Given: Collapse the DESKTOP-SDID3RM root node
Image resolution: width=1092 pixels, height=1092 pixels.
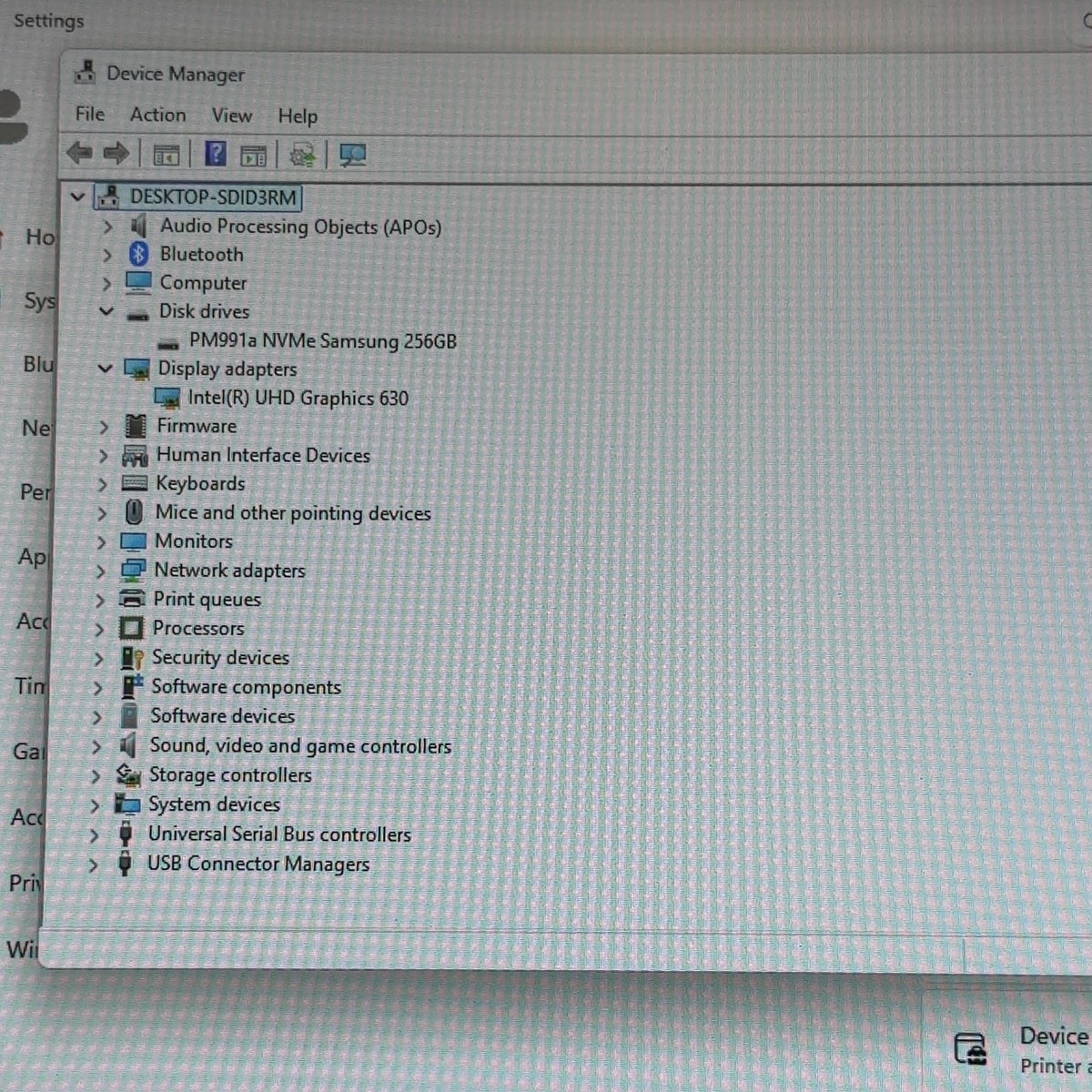Looking at the screenshot, I should [77, 196].
